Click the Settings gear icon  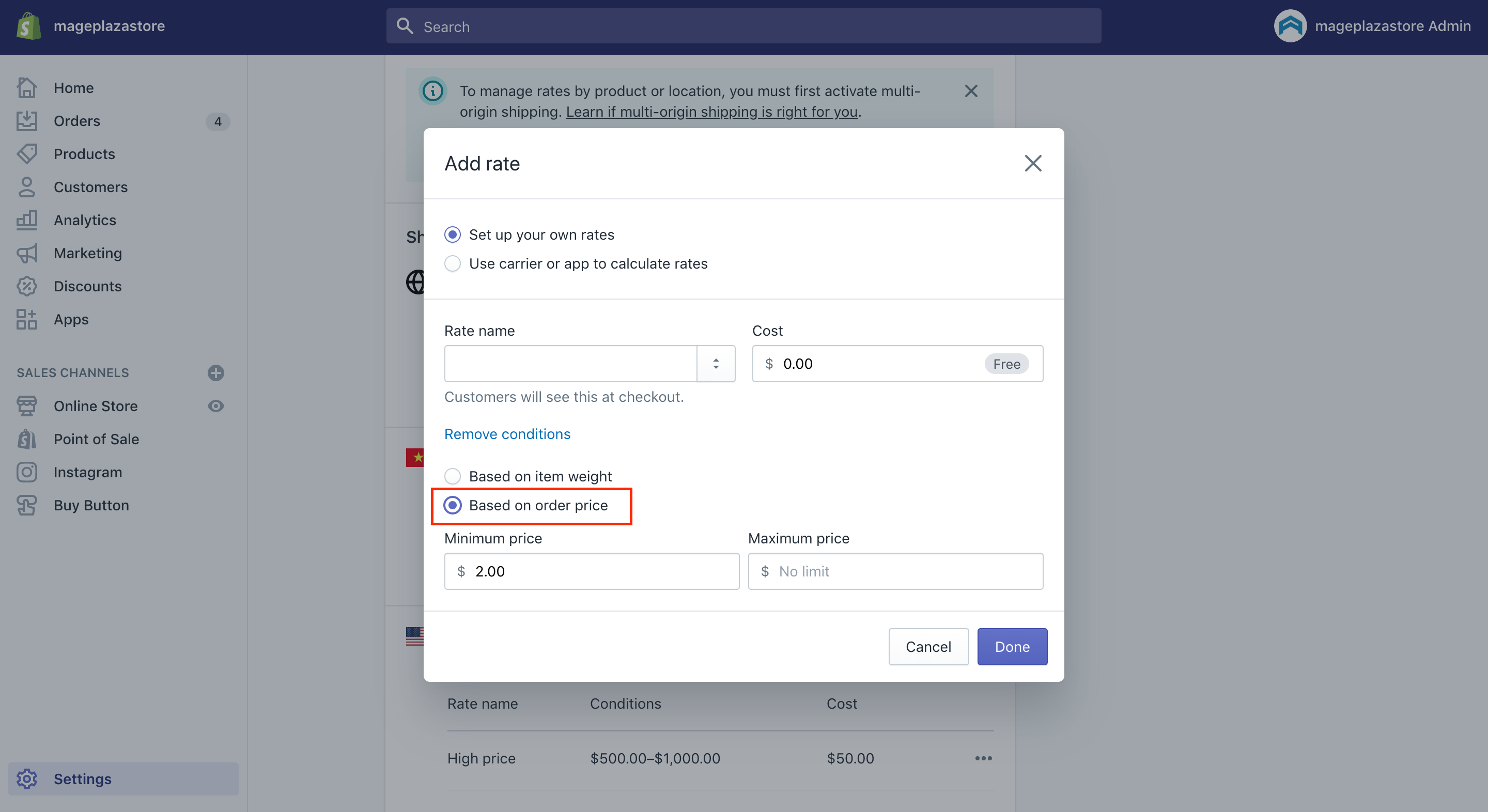click(26, 778)
